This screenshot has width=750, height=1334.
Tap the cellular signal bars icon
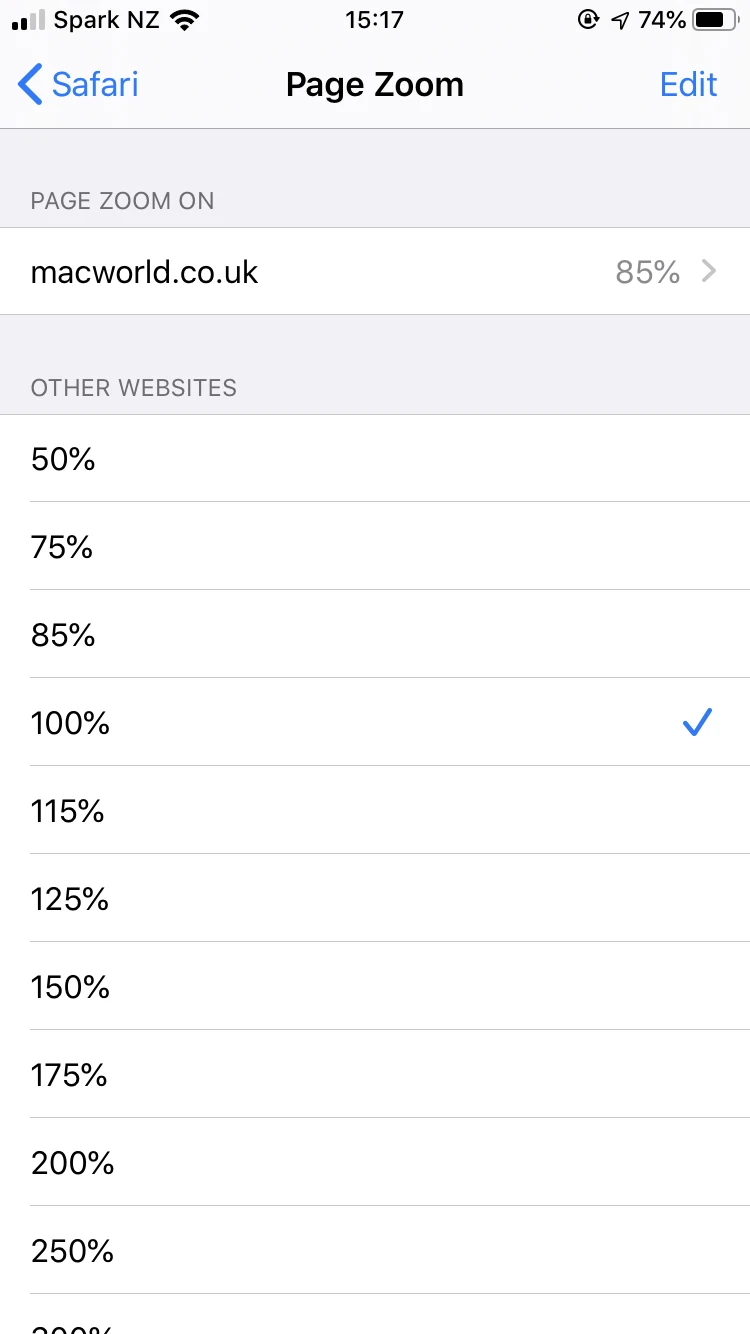[29, 20]
